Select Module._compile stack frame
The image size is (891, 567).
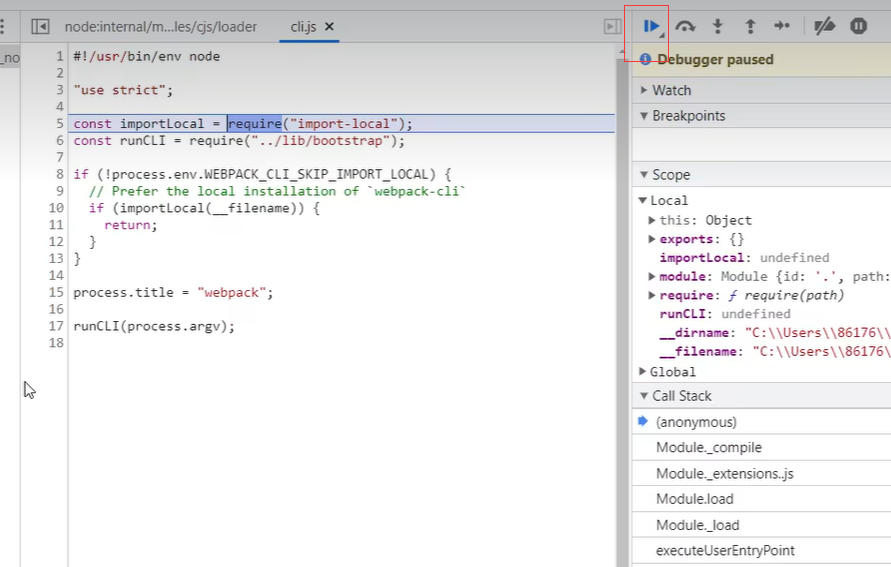pos(761,448)
